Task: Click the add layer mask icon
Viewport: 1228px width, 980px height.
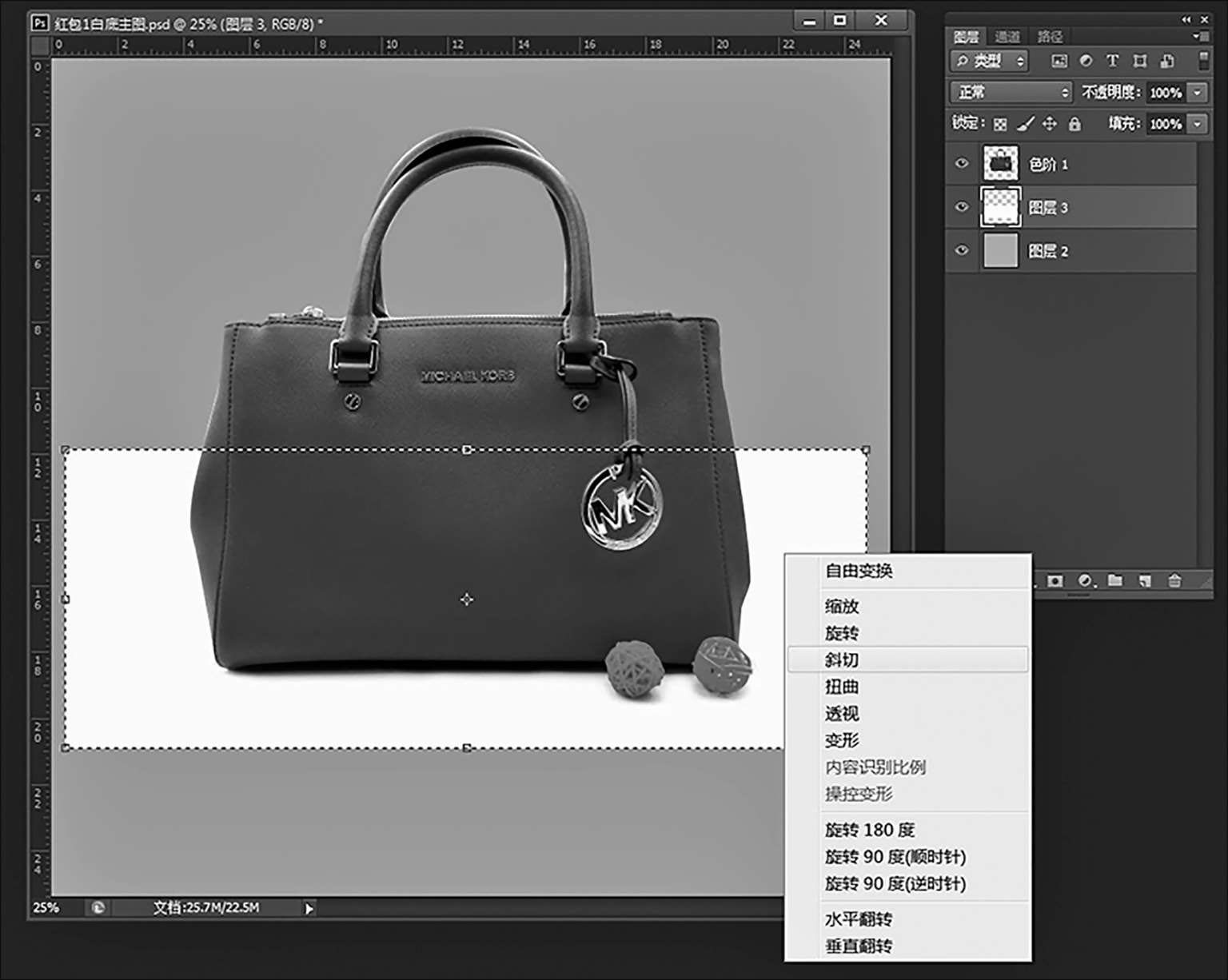Action: (x=1055, y=581)
